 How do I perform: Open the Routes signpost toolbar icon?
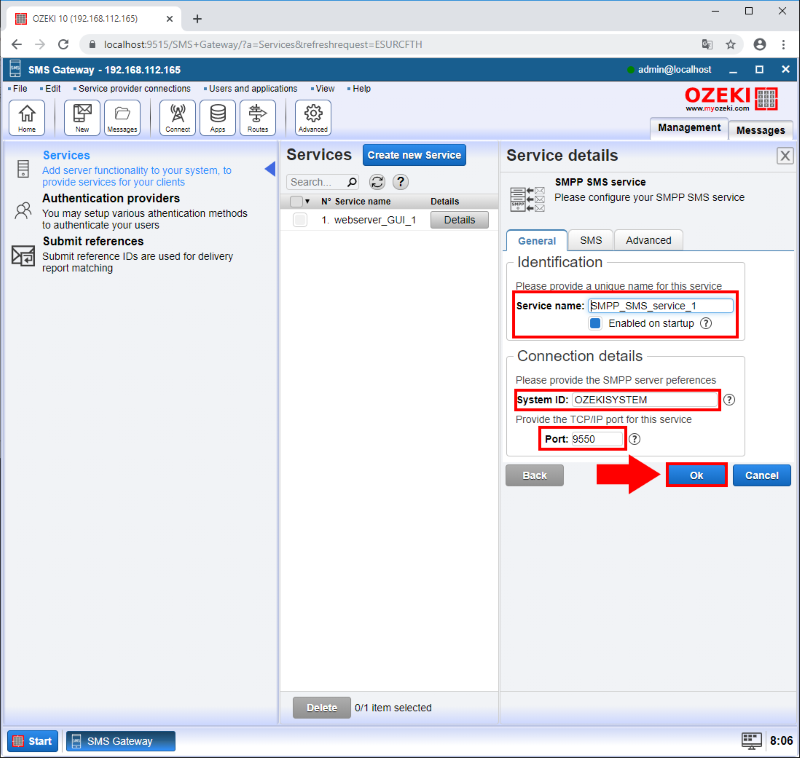[x=258, y=117]
